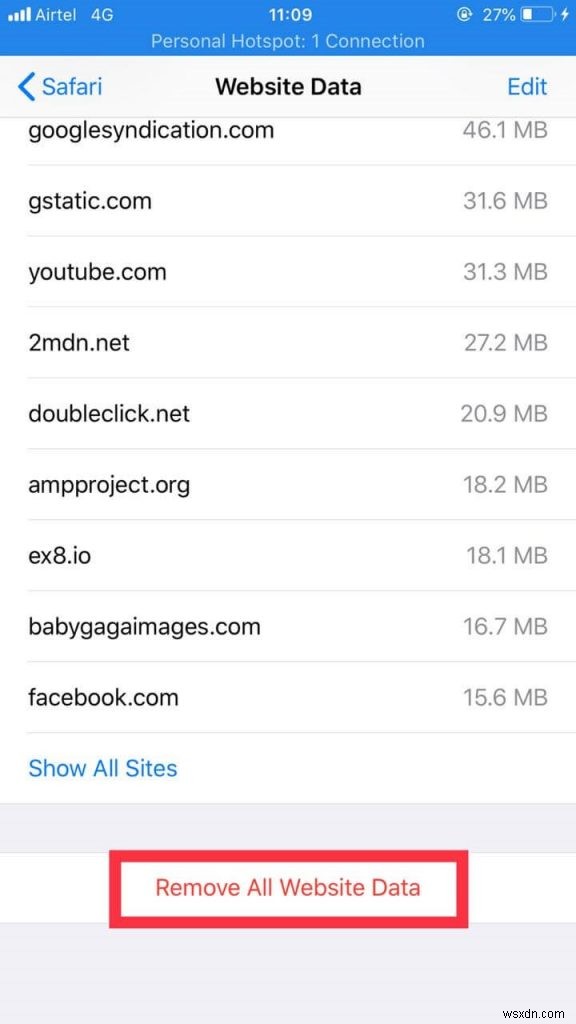Screen dimensions: 576x1024
Task: Click the clock showing 11:09
Action: (x=288, y=14)
